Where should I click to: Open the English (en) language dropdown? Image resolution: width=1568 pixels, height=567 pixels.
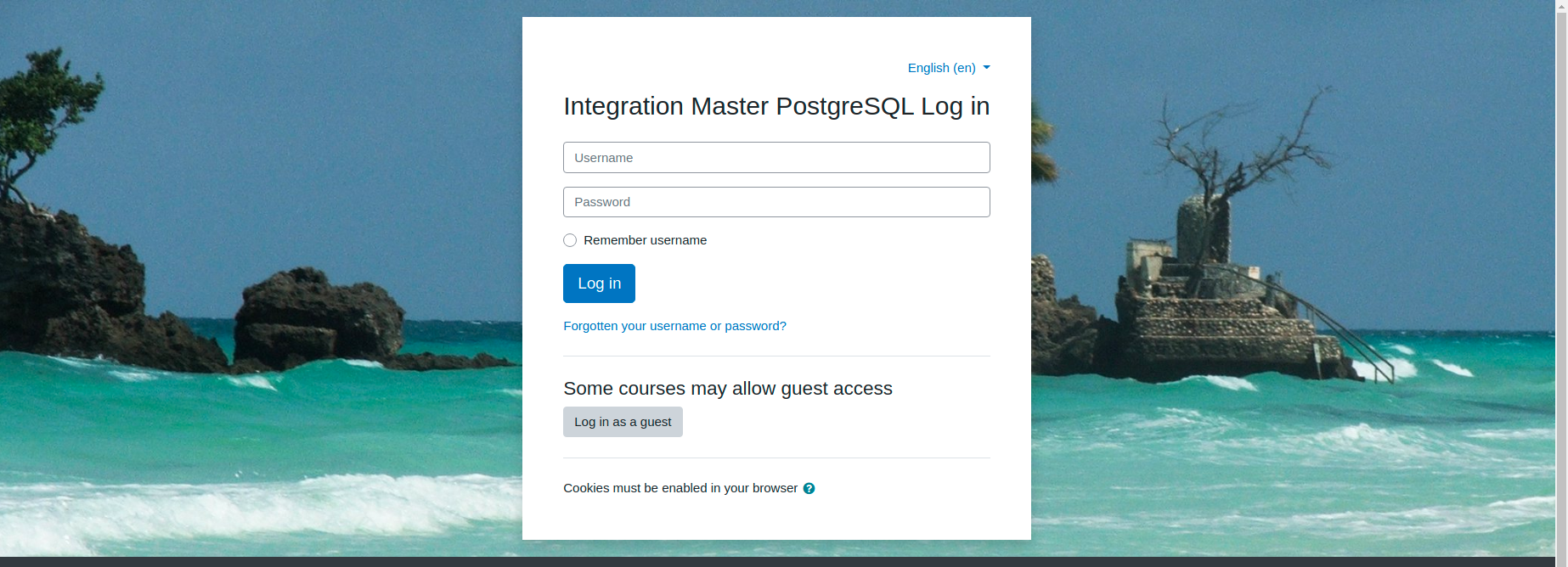pos(948,68)
